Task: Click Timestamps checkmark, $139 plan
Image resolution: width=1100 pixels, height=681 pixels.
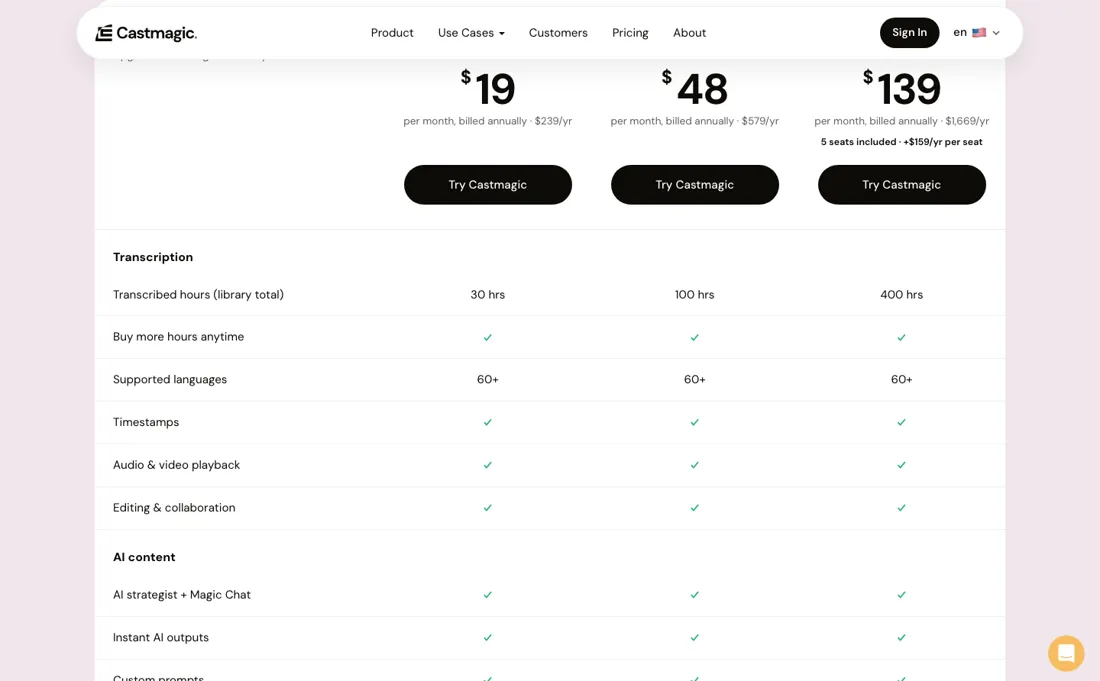Action: 901,422
